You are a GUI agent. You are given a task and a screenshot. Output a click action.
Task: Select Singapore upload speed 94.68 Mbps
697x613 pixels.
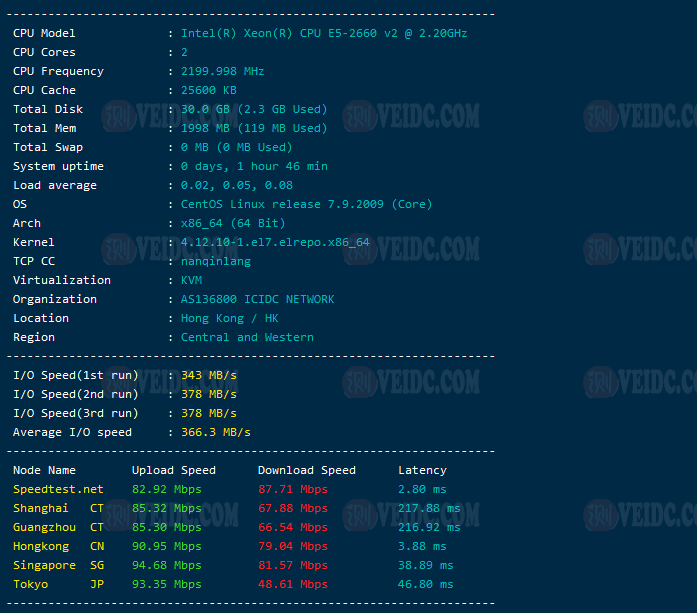166,565
